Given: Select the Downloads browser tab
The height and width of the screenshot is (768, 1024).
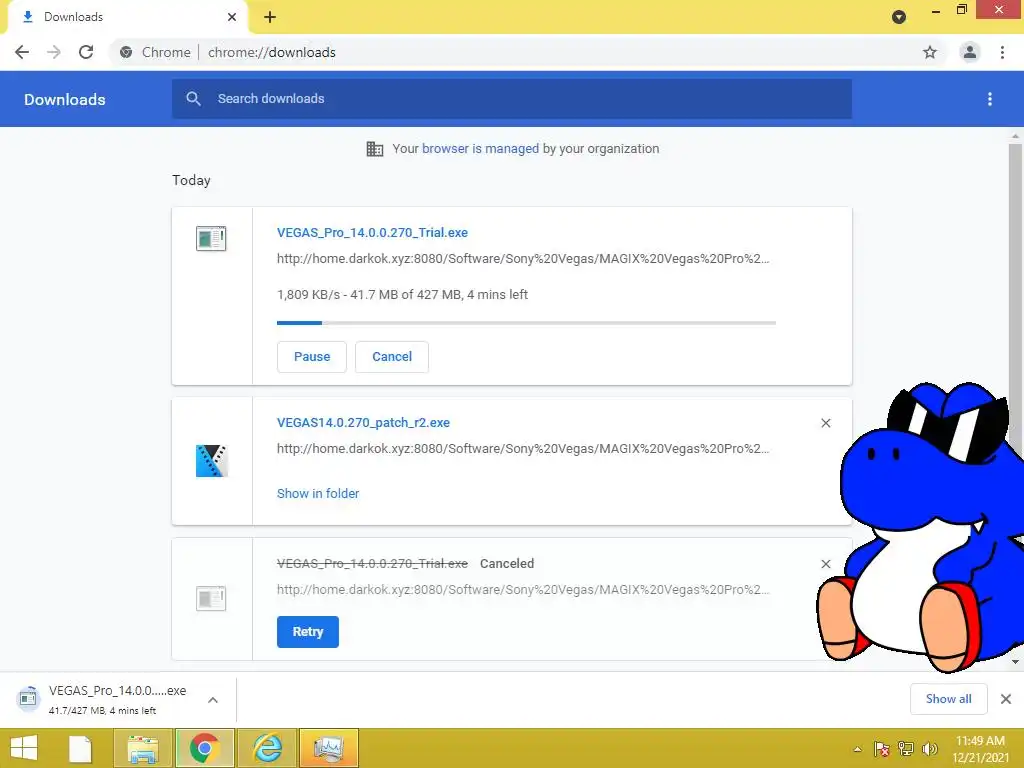Looking at the screenshot, I should click(x=127, y=17).
